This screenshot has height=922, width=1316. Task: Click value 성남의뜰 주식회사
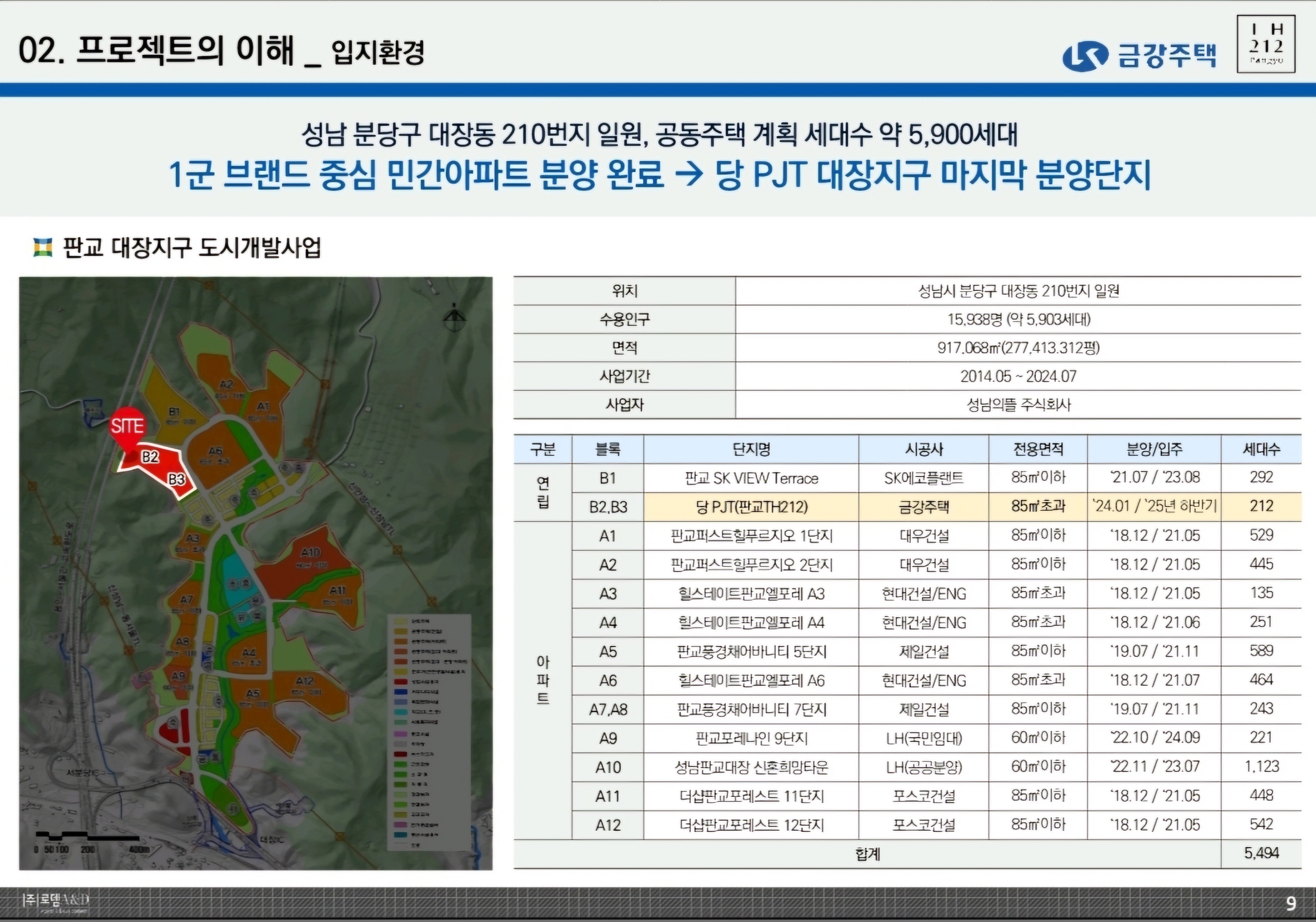click(1019, 404)
